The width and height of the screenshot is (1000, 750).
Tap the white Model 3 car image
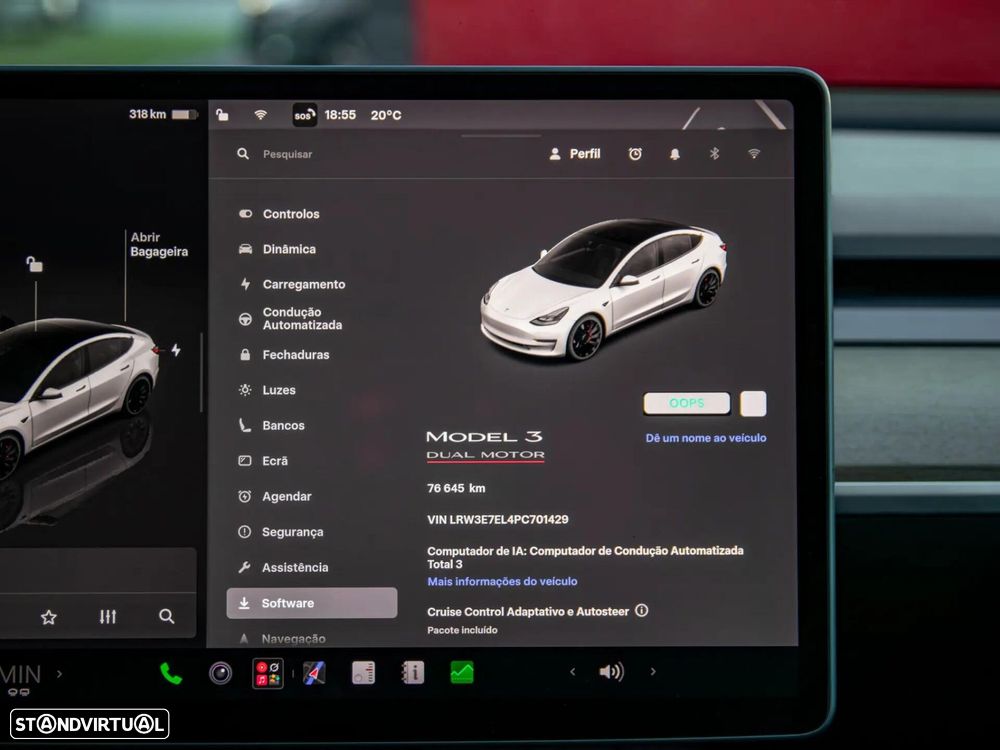pyautogui.click(x=603, y=290)
